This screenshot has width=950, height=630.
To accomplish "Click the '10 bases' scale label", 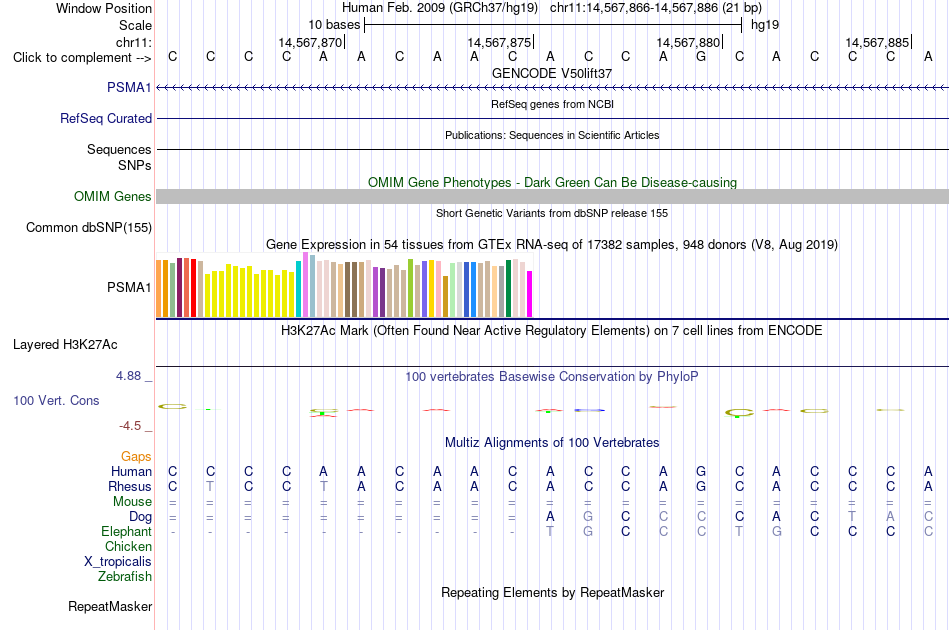I will 334,25.
